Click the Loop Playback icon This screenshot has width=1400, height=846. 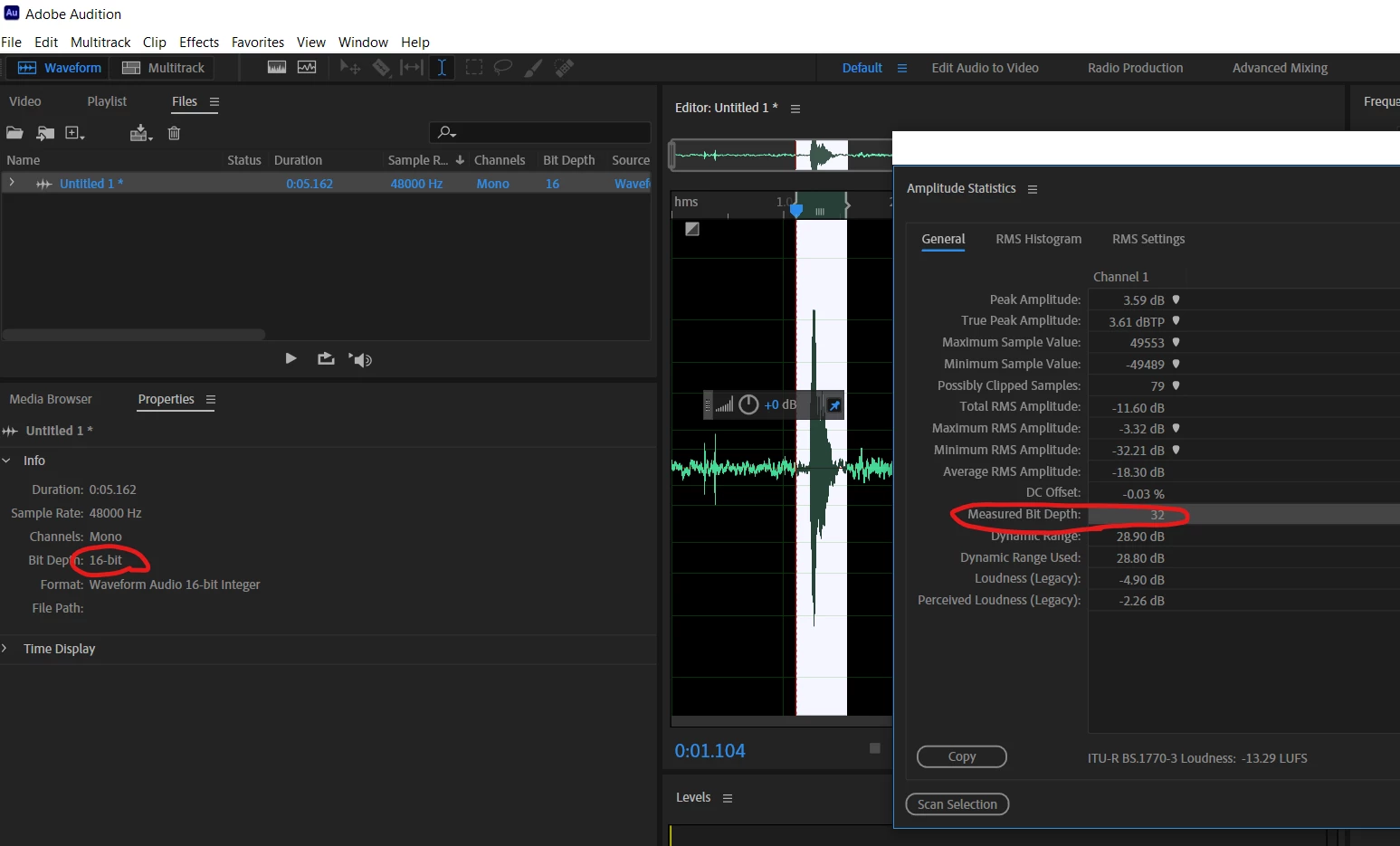click(x=326, y=358)
